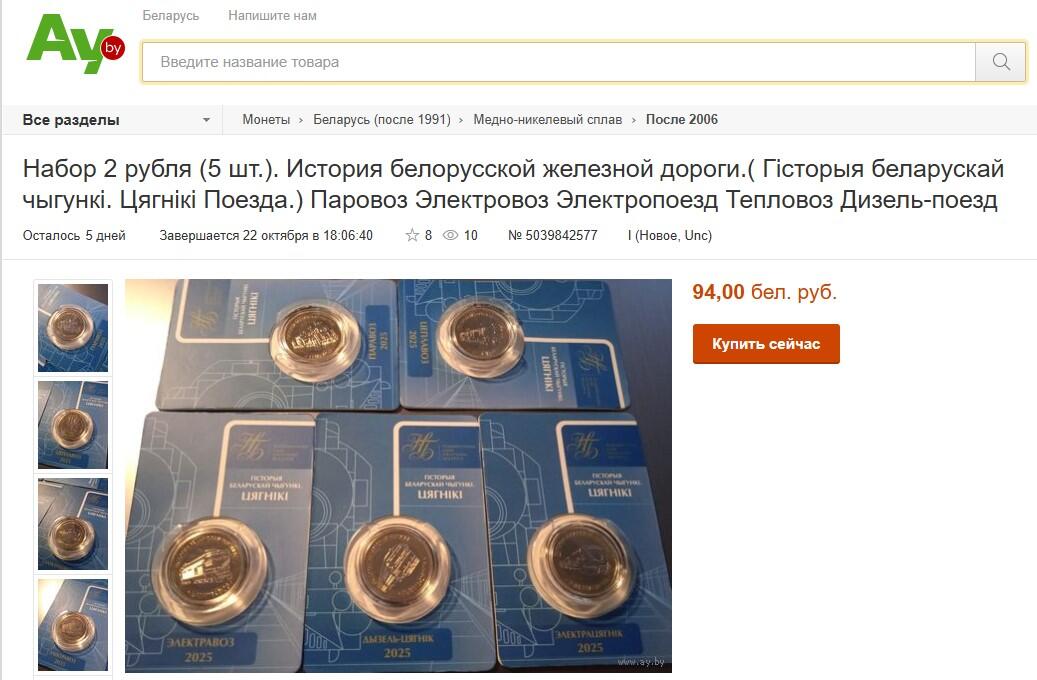Open the Беларусь region link

pyautogui.click(x=171, y=15)
